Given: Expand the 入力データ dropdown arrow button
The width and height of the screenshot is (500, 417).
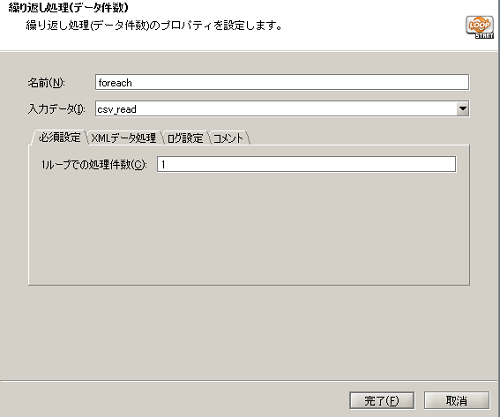Looking at the screenshot, I should pos(462,109).
